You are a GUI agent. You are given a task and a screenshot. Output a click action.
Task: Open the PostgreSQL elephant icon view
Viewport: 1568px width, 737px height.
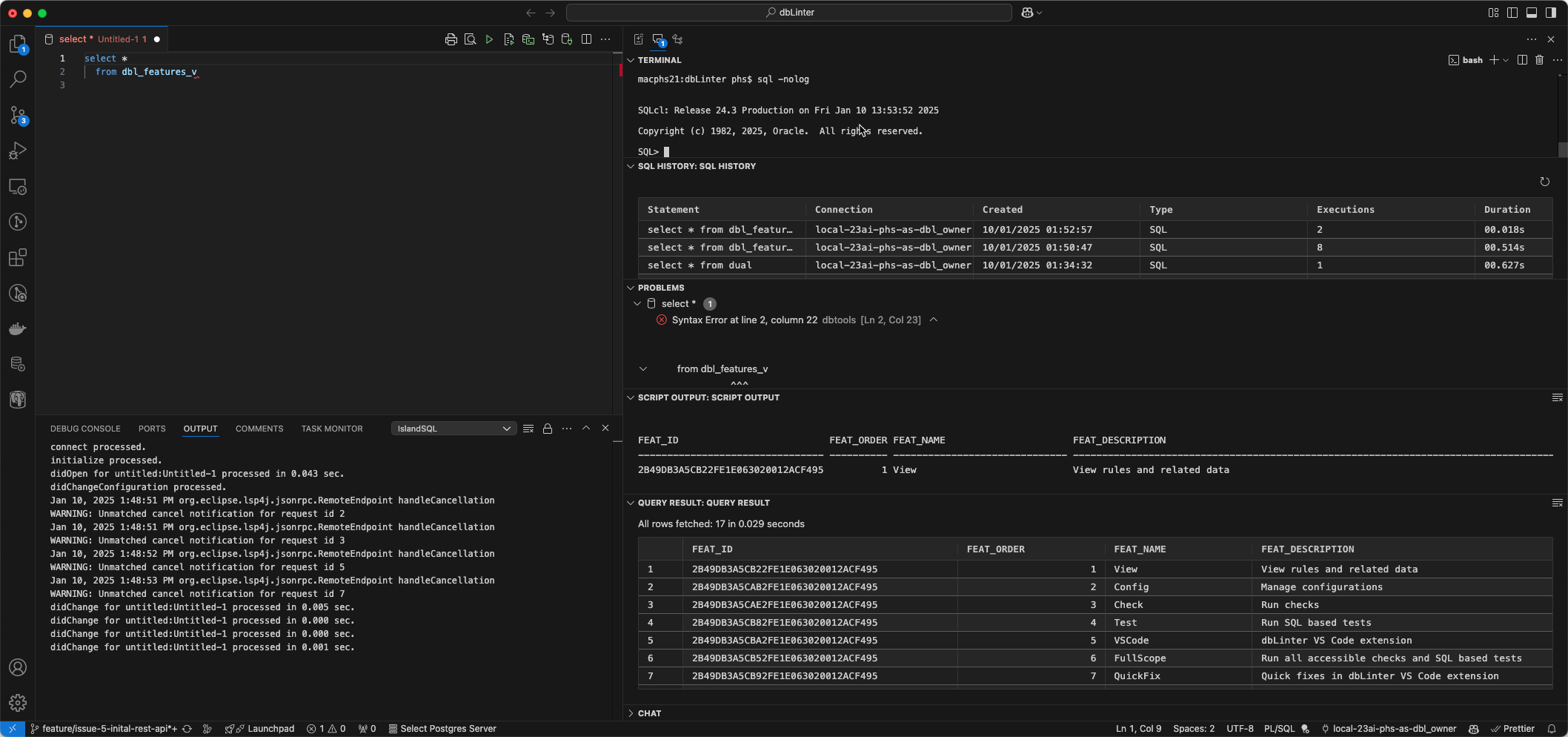[x=18, y=400]
